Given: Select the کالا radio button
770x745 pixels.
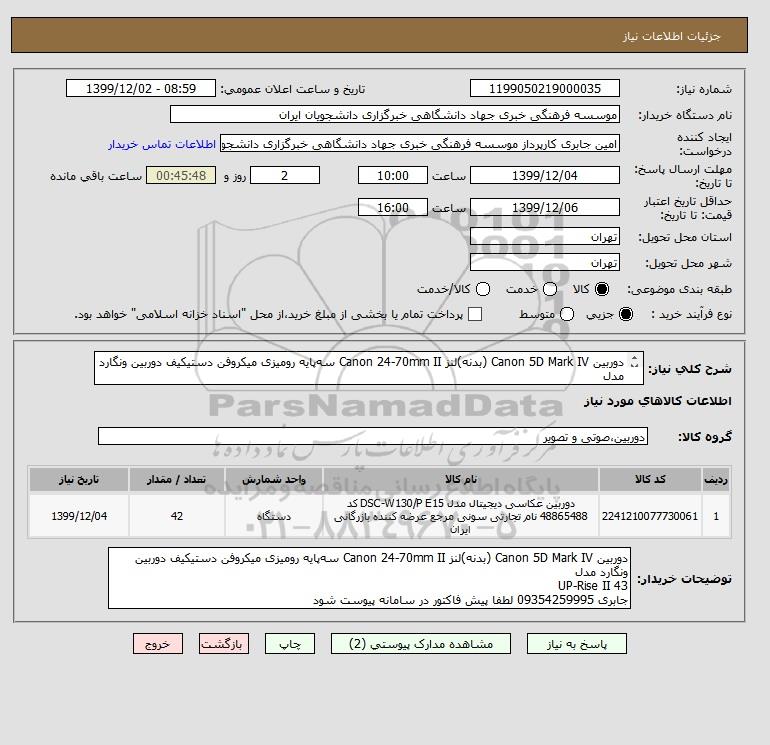Looking at the screenshot, I should pyautogui.click(x=602, y=289).
